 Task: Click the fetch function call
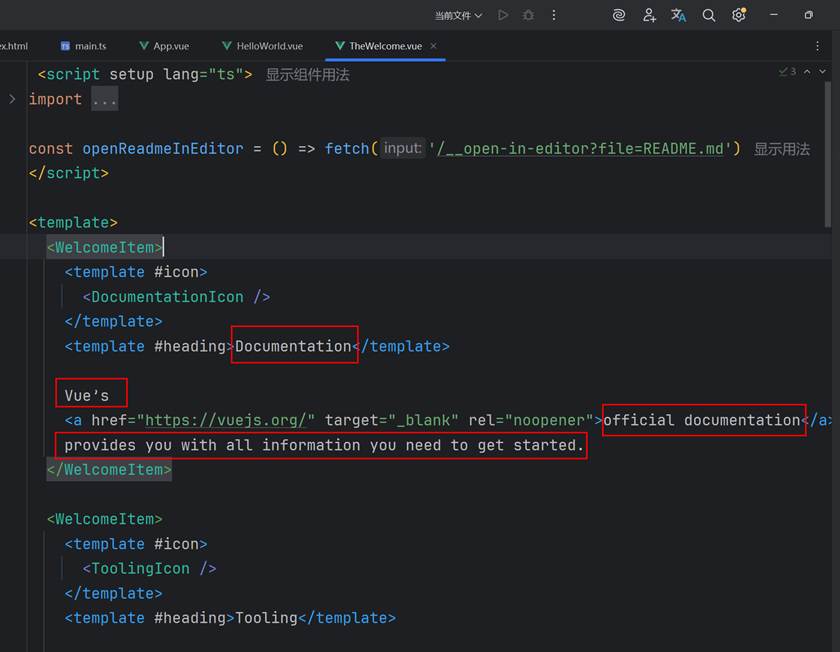click(347, 149)
